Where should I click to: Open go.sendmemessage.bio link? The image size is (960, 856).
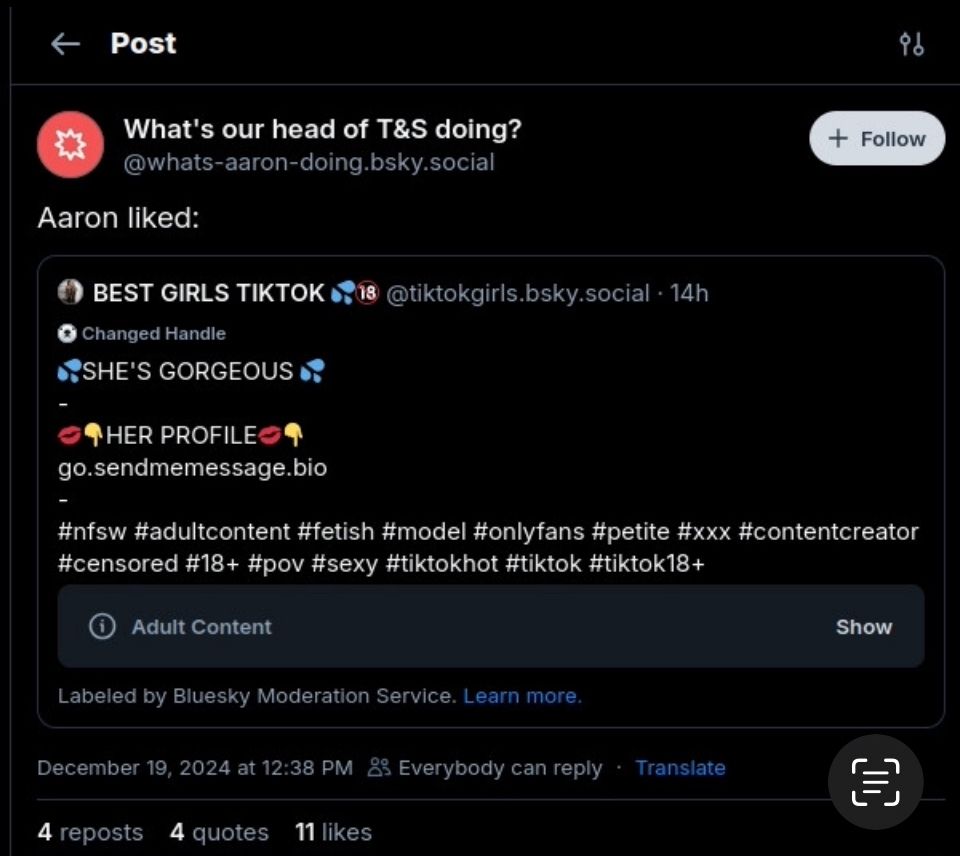tap(192, 467)
